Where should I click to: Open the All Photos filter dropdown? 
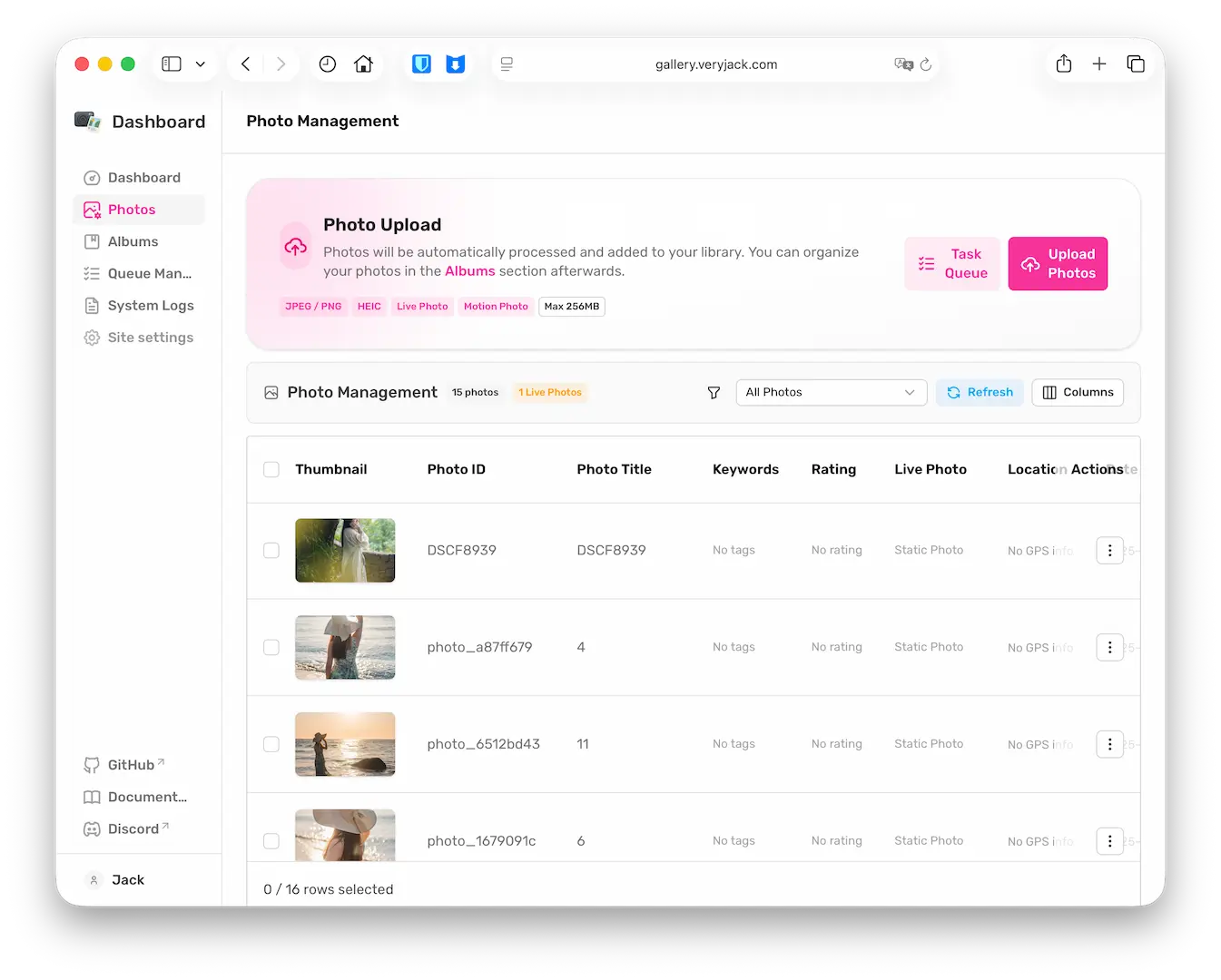tap(831, 393)
